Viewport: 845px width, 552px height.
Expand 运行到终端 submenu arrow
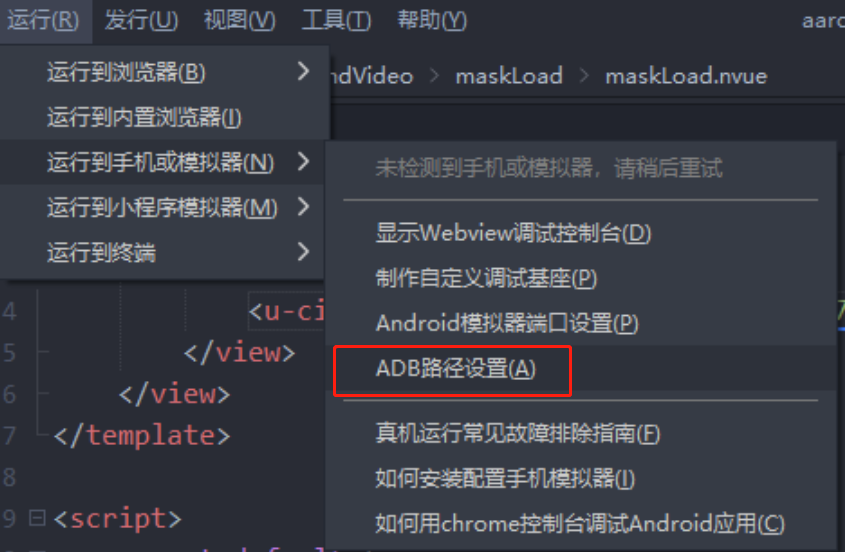coord(303,252)
